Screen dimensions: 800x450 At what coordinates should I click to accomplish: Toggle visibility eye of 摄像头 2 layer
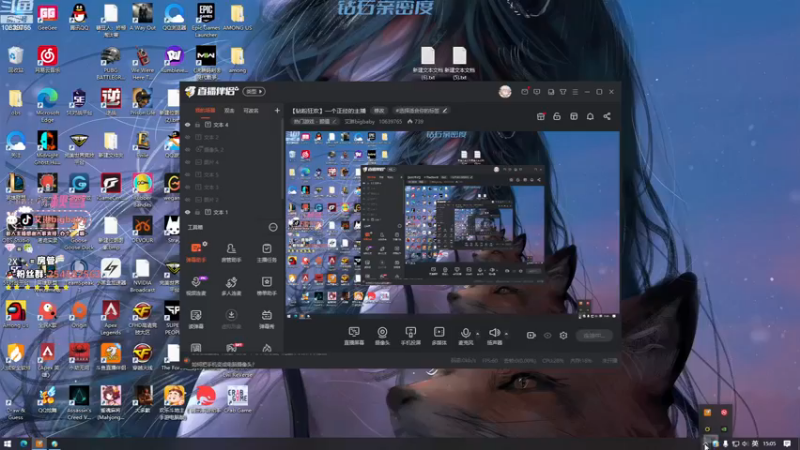pos(188,149)
